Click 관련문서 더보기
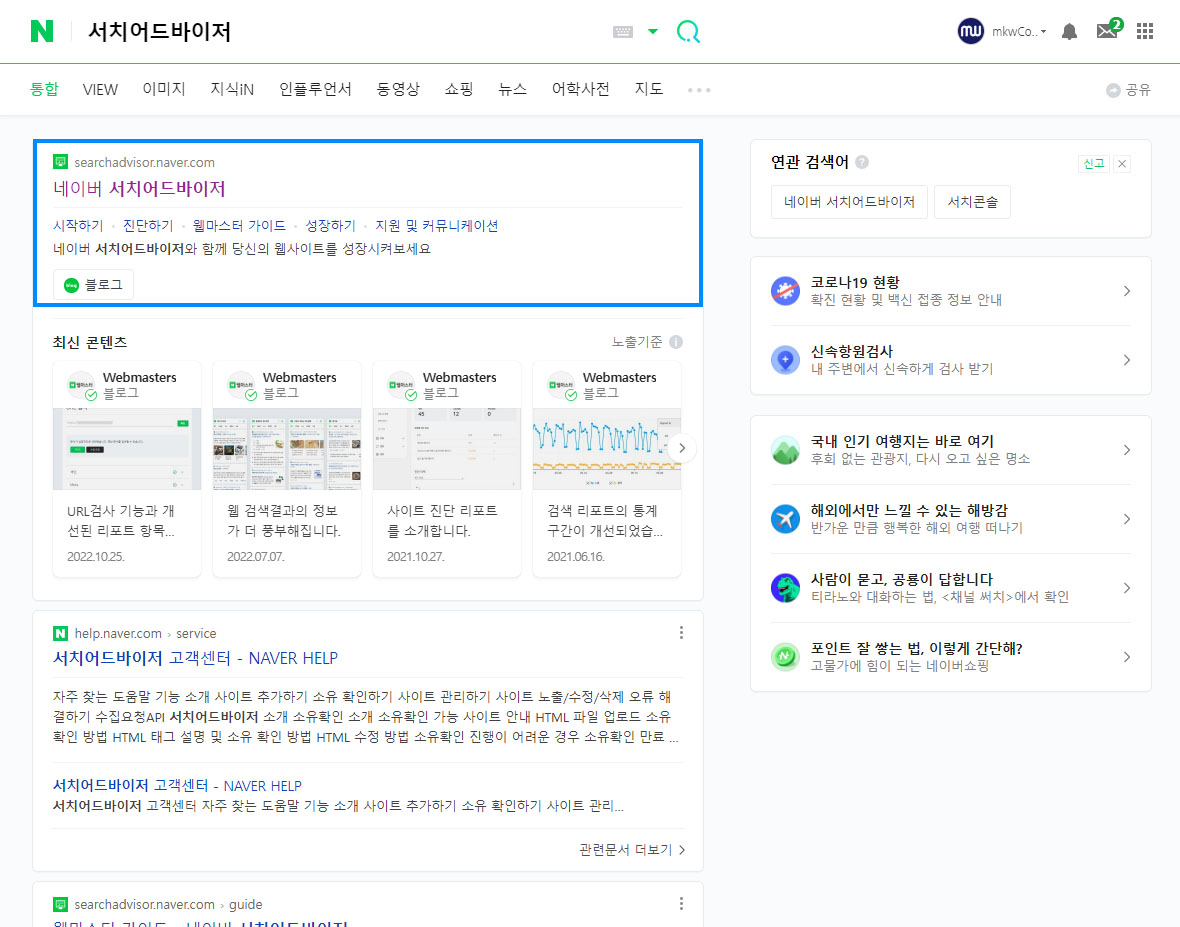The height and width of the screenshot is (927, 1180). click(631, 849)
